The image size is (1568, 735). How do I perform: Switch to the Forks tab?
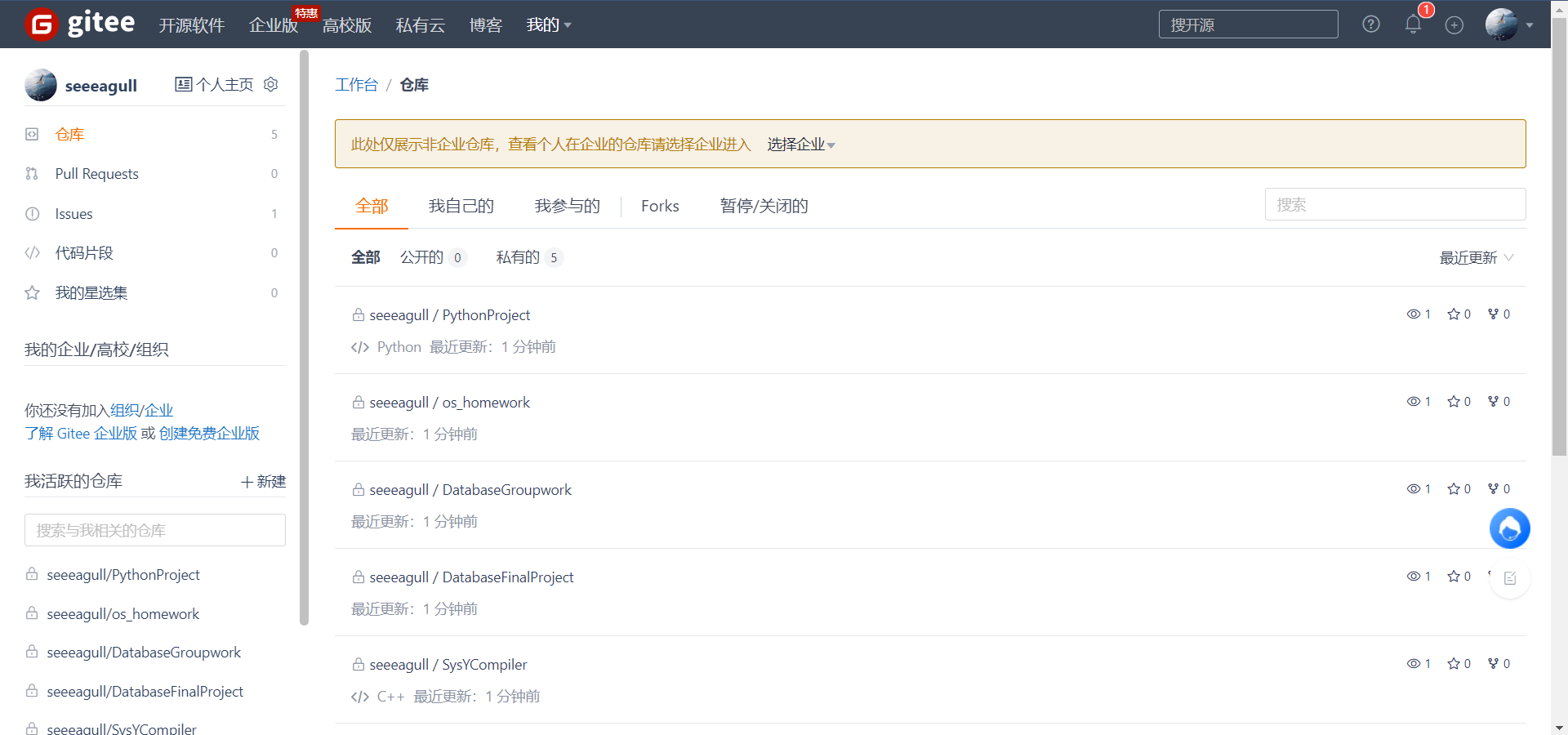660,206
